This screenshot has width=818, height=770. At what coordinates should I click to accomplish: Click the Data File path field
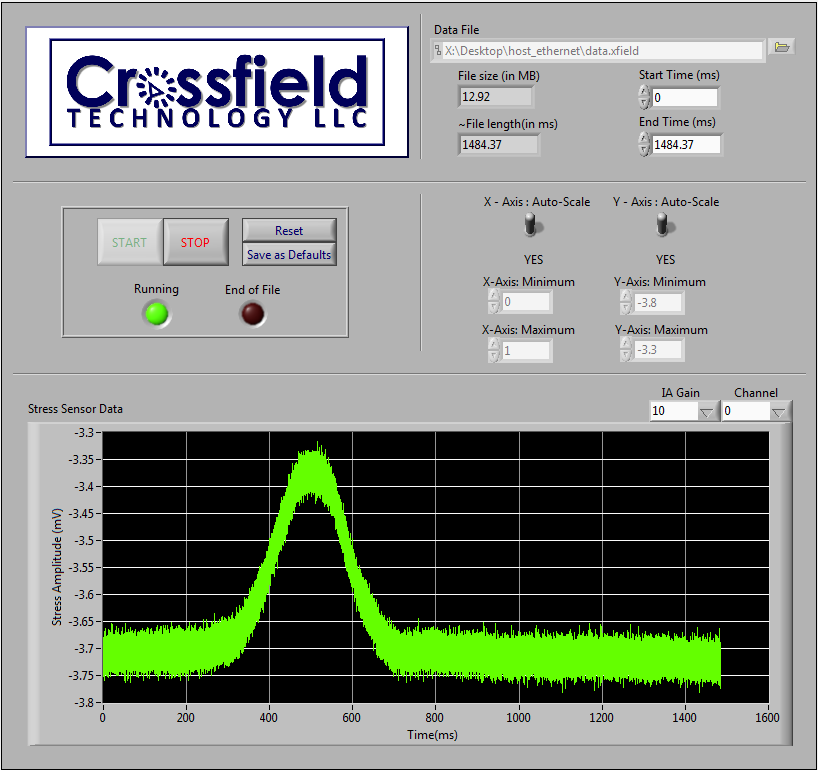(x=598, y=51)
